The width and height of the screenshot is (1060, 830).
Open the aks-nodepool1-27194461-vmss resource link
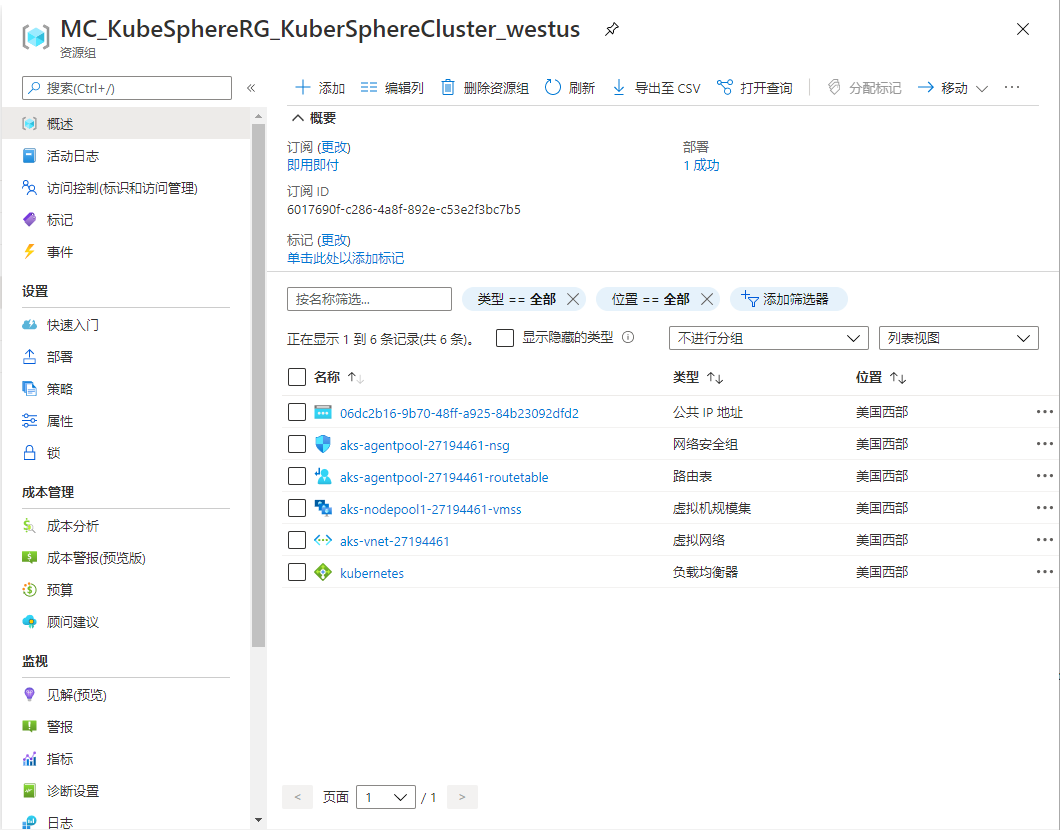(430, 509)
